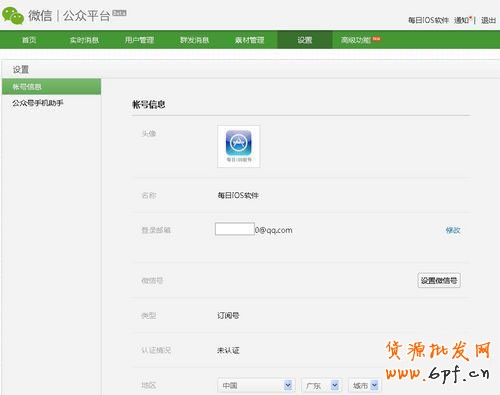The height and width of the screenshot is (395, 500).
Task: Open the 城市 city dropdown
Action: pyautogui.click(x=365, y=386)
